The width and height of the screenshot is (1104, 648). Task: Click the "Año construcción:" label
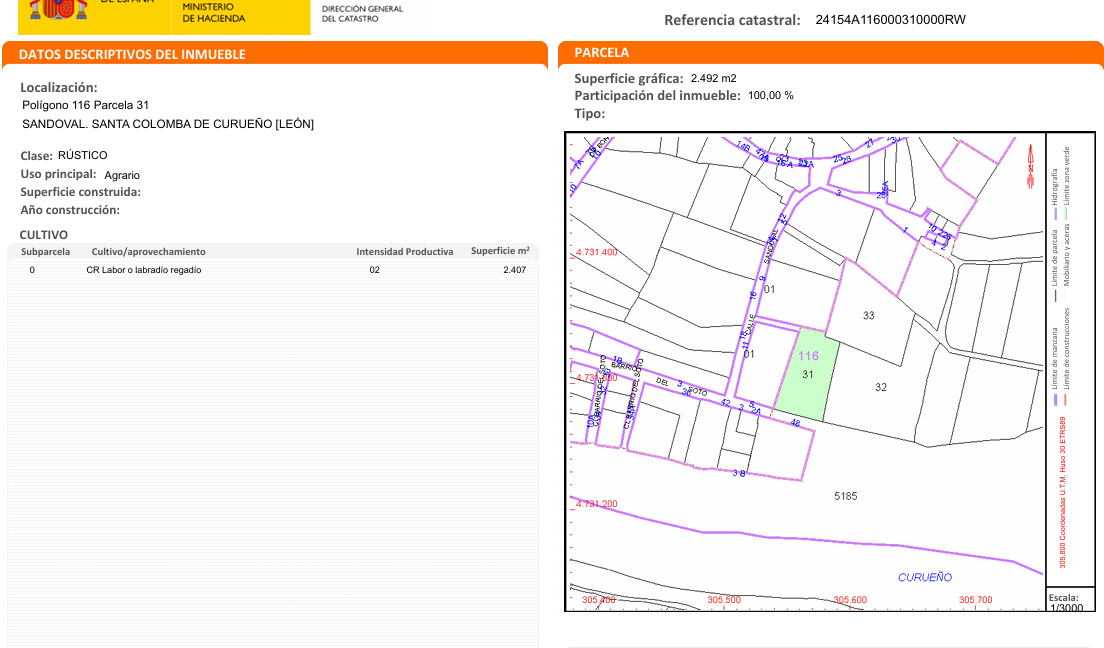[70, 210]
